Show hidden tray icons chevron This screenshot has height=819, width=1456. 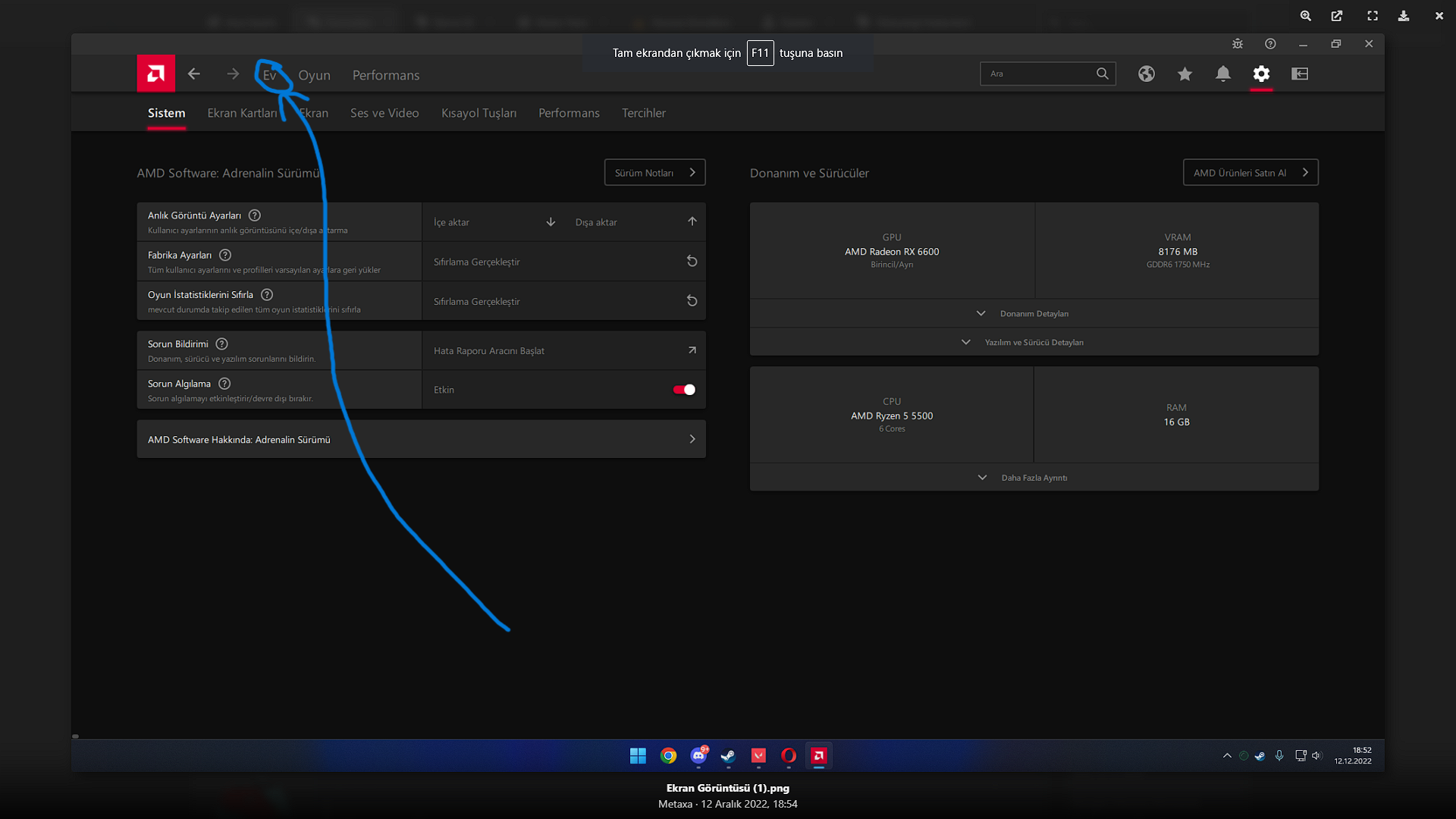point(1227,755)
